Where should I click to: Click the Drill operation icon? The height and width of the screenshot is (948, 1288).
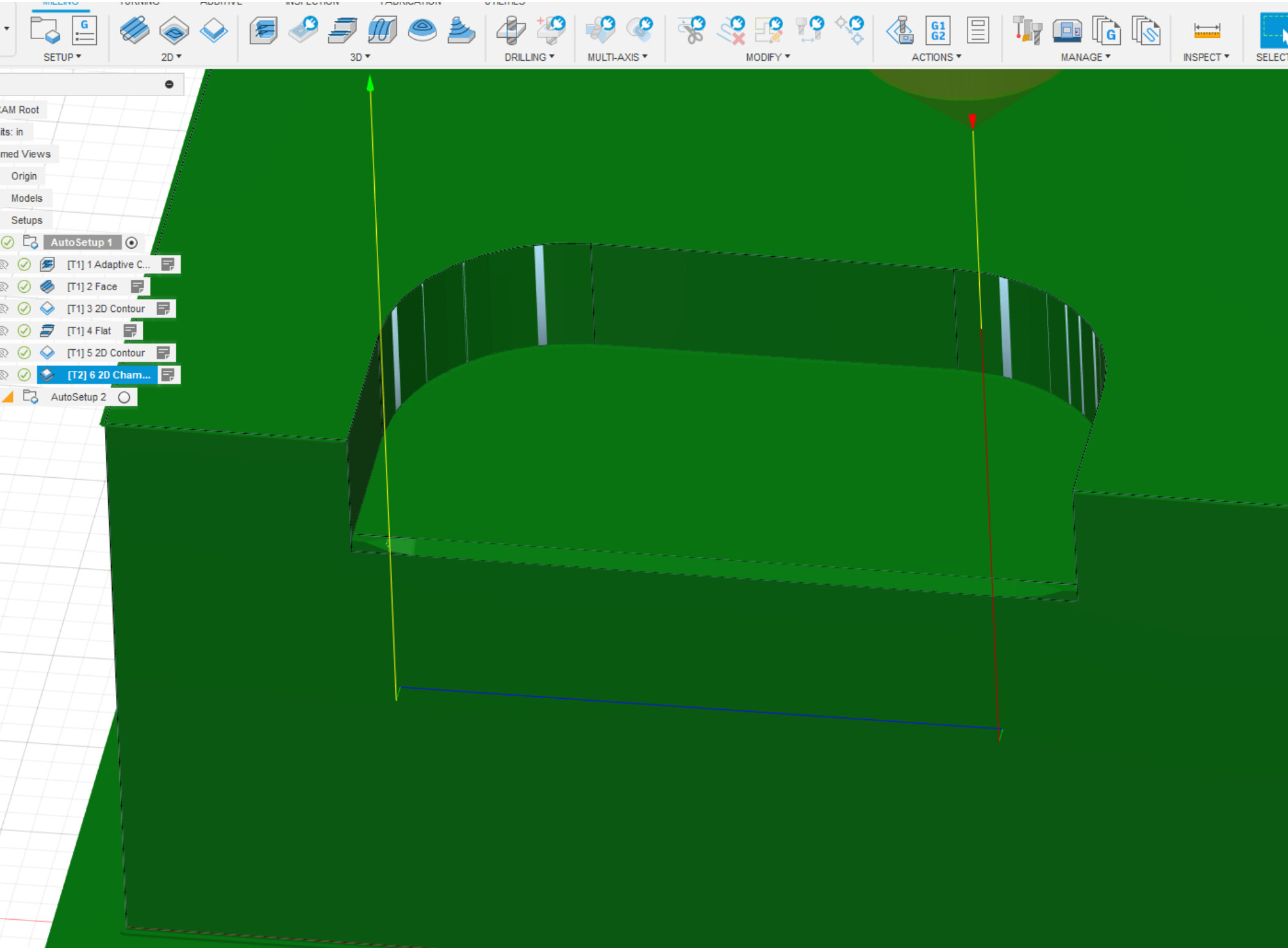(511, 30)
